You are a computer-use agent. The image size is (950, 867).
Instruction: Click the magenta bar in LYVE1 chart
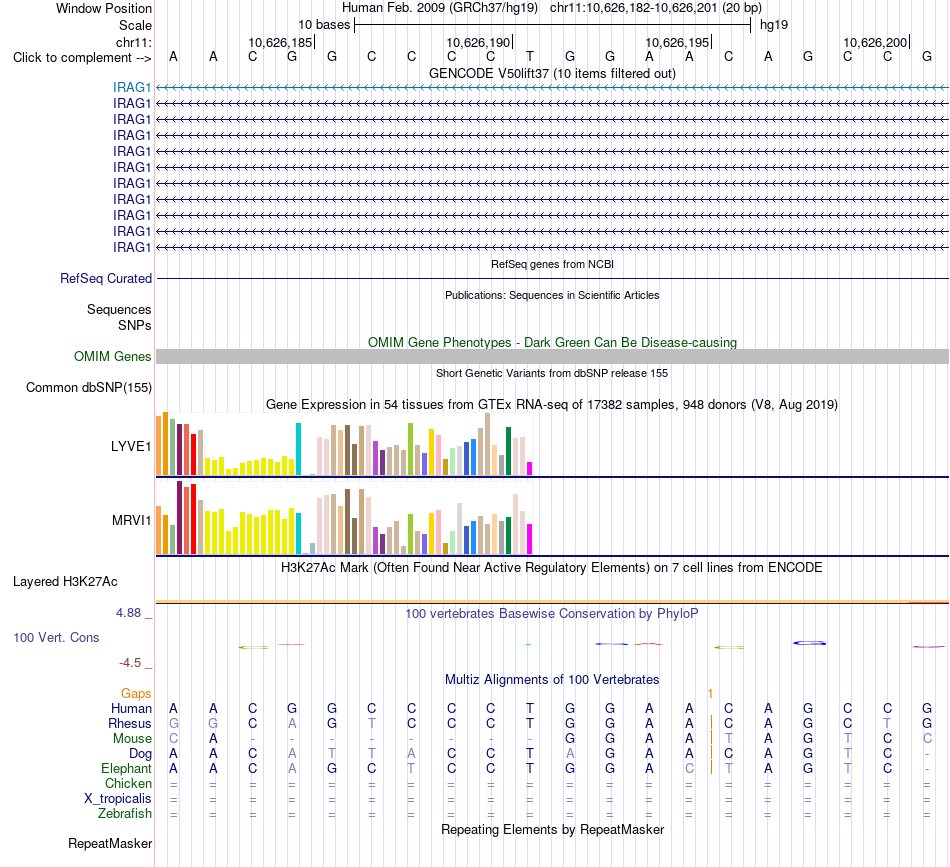tap(530, 468)
